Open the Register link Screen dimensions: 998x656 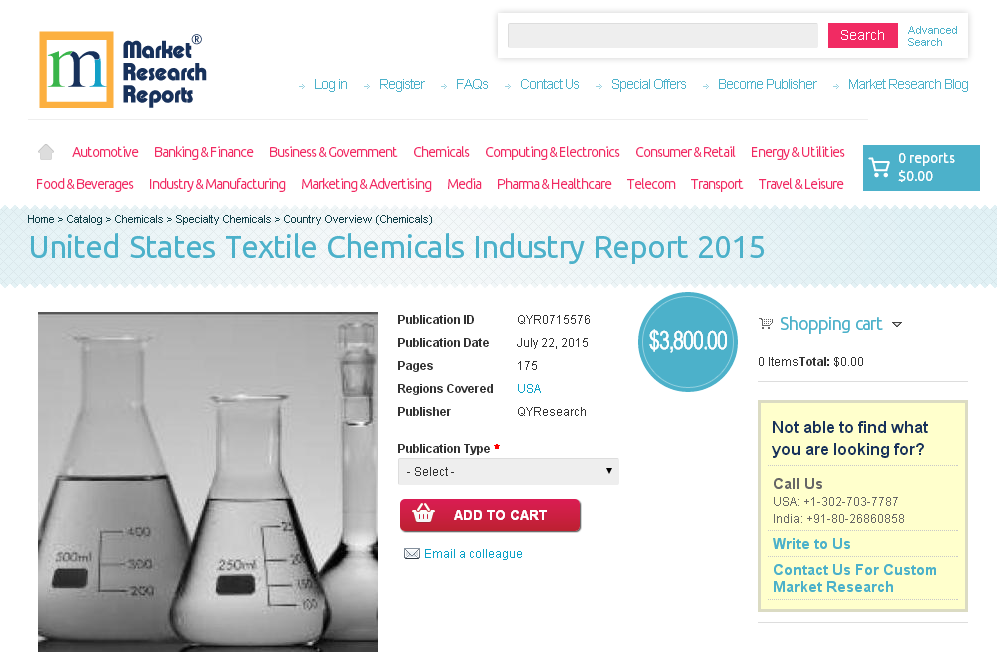pos(401,84)
